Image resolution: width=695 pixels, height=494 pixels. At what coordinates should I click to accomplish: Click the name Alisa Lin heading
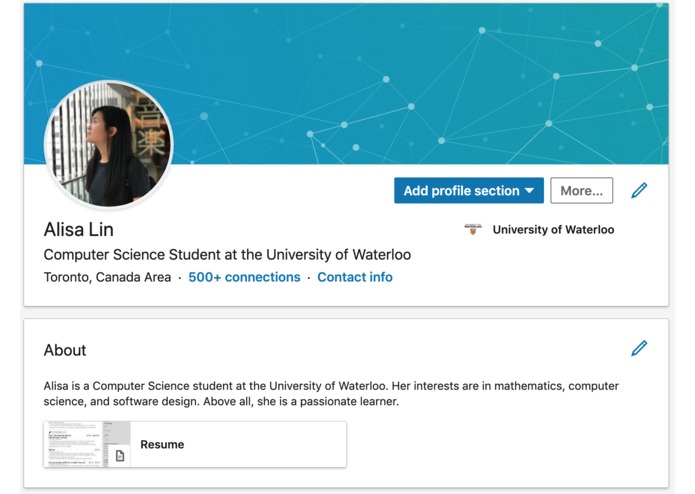pyautogui.click(x=78, y=229)
